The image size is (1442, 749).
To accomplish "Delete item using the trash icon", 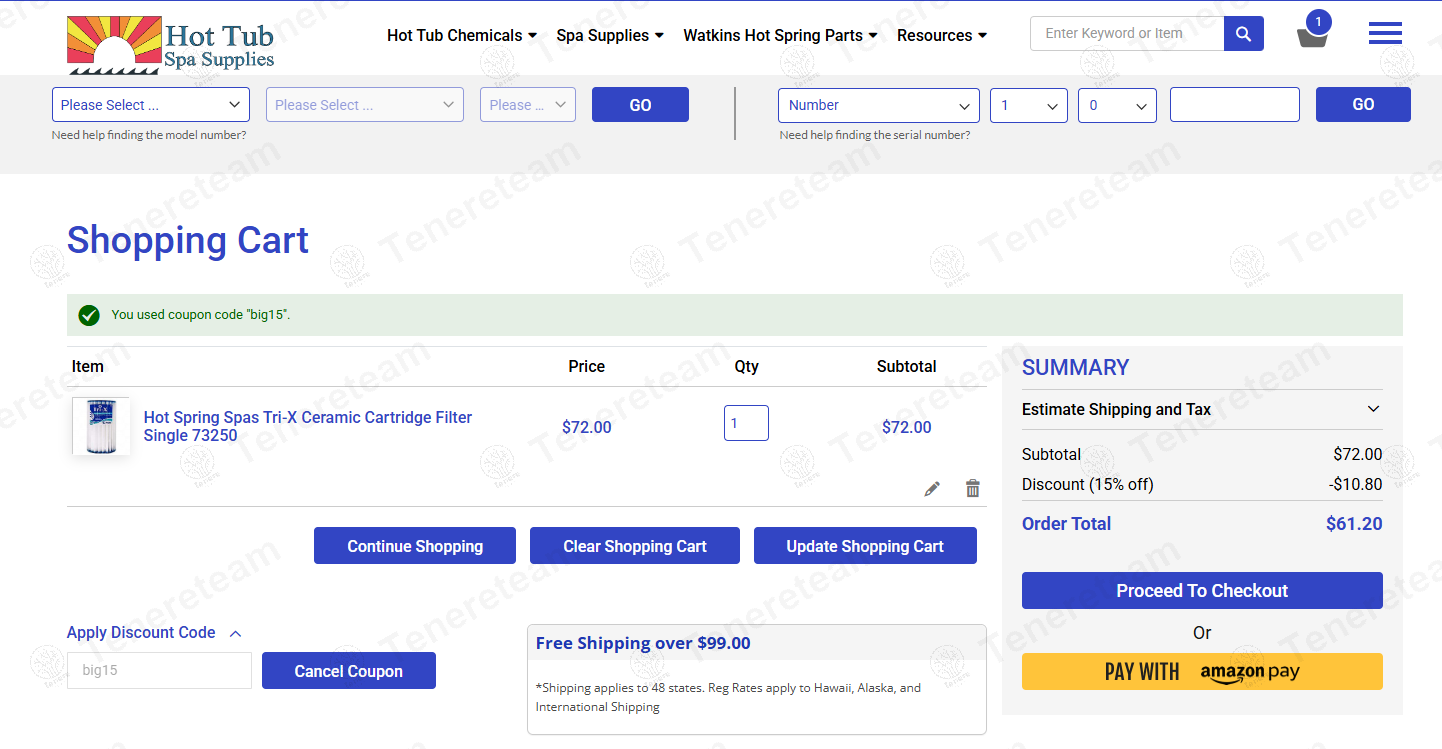I will tap(972, 489).
